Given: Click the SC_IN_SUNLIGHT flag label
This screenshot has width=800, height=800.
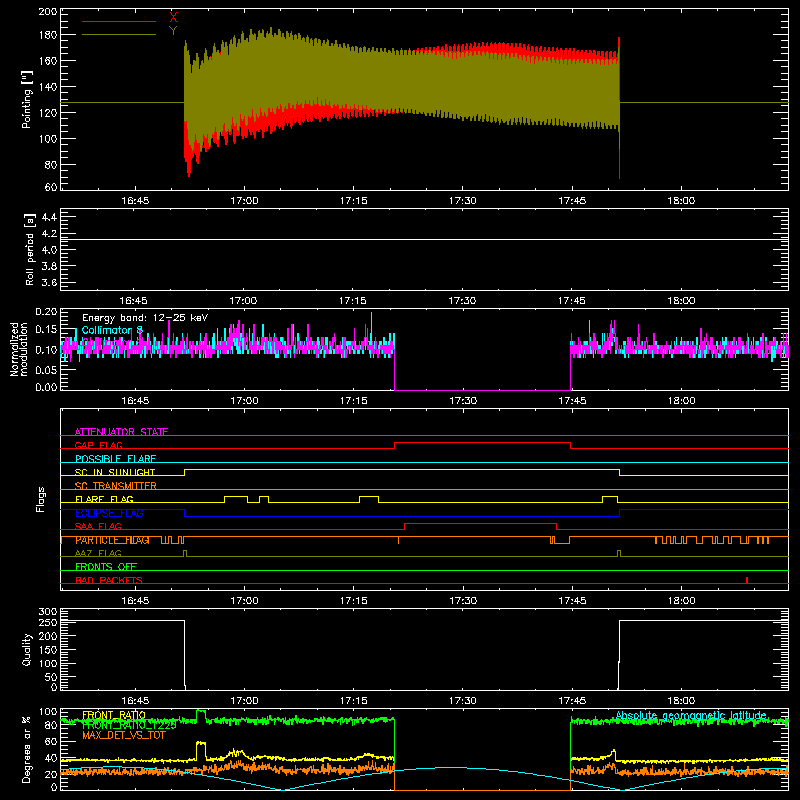Looking at the screenshot, I should 115,472.
